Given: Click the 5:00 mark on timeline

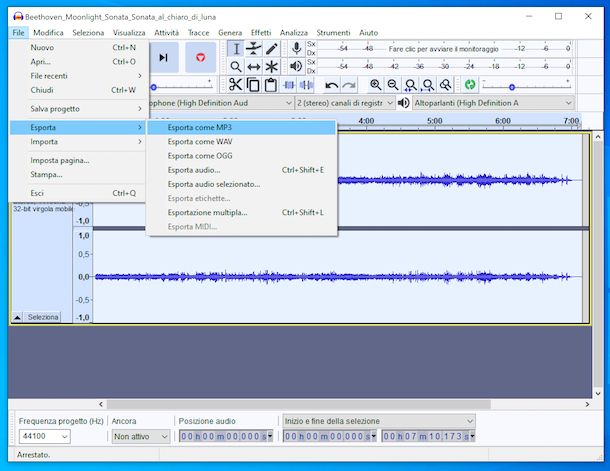Looking at the screenshot, I should pyautogui.click(x=435, y=121).
